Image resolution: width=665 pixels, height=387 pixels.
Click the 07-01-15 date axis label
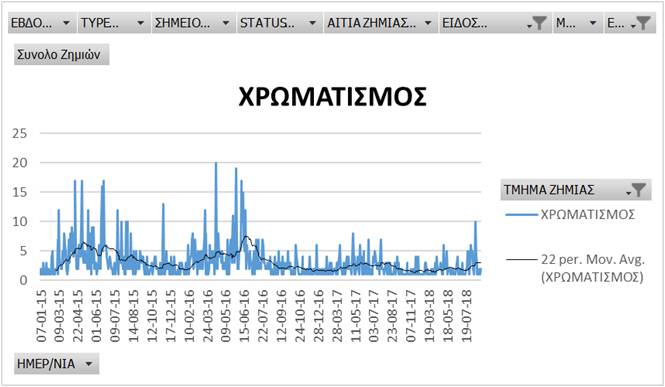(x=42, y=316)
